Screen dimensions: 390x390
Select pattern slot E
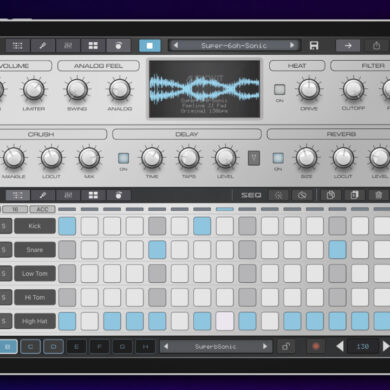pyautogui.click(x=76, y=347)
